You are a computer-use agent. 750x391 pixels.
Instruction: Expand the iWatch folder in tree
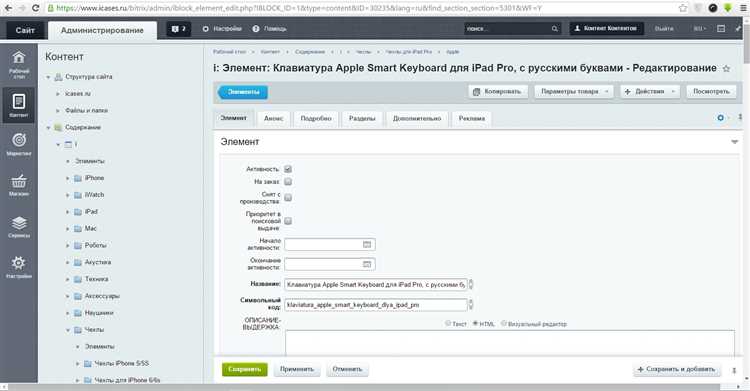[x=67, y=195]
